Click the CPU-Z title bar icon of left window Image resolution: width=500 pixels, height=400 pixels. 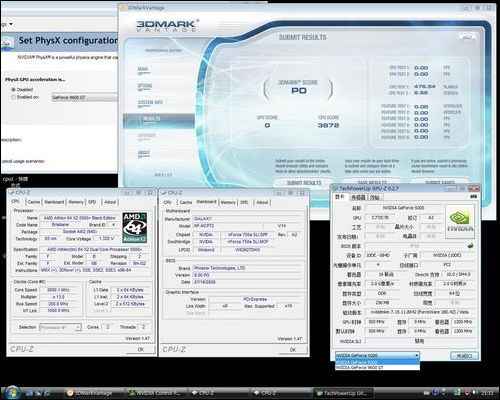pos(11,192)
